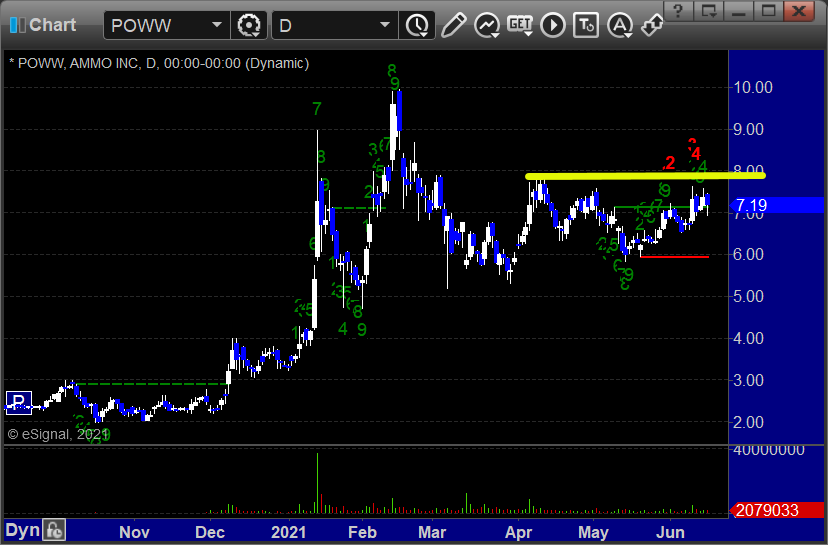Open the window options dropdown icon
Viewport: 828px width, 545px height.
tap(708, 11)
